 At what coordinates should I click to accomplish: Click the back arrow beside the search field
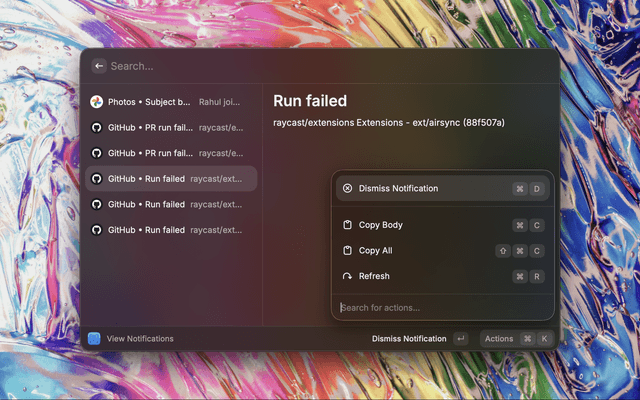pyautogui.click(x=99, y=66)
